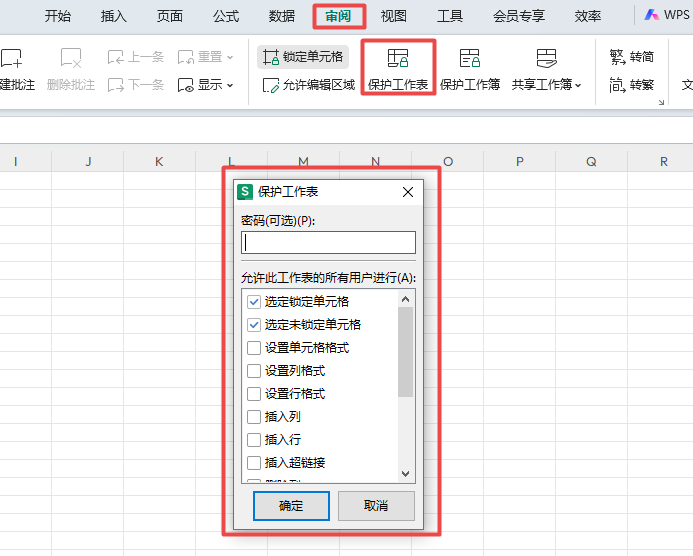
Task: Uncheck 选定锁定单元格 checkbox
Action: click(x=254, y=302)
